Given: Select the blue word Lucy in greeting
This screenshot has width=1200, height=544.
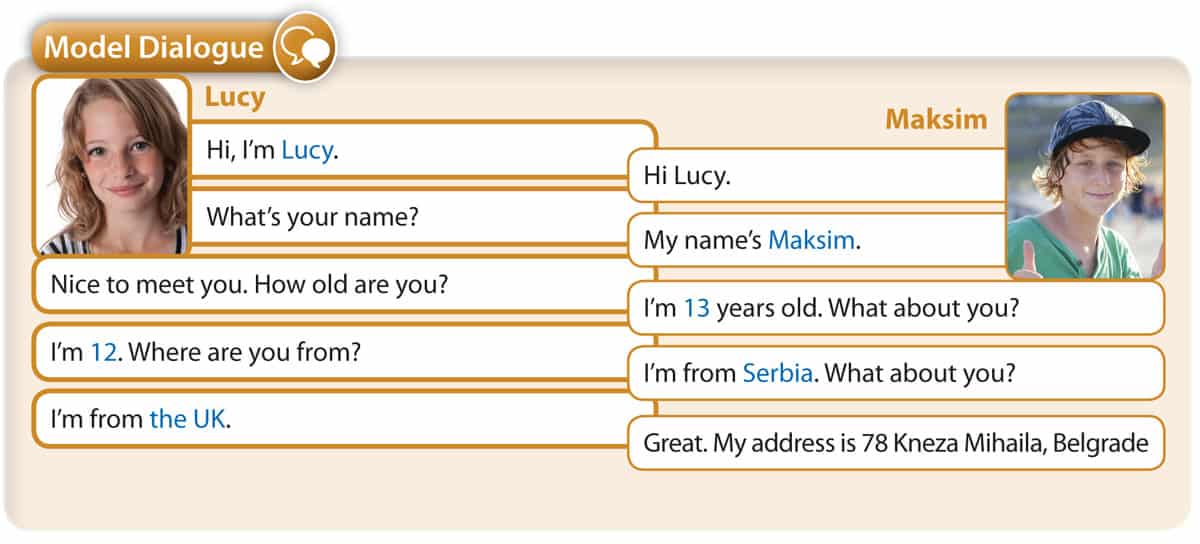Looking at the screenshot, I should [306, 150].
